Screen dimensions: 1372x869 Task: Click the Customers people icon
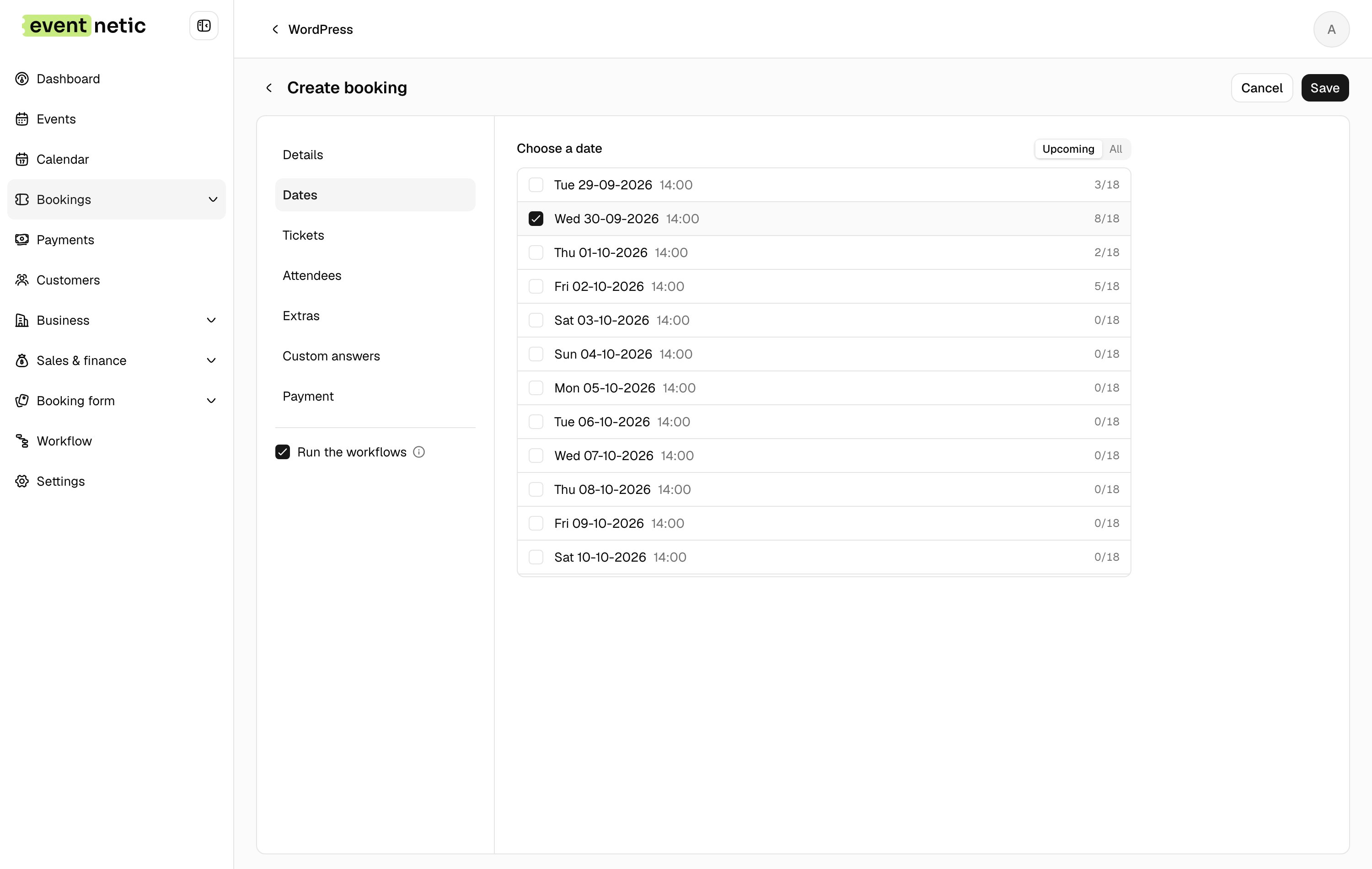[21, 280]
